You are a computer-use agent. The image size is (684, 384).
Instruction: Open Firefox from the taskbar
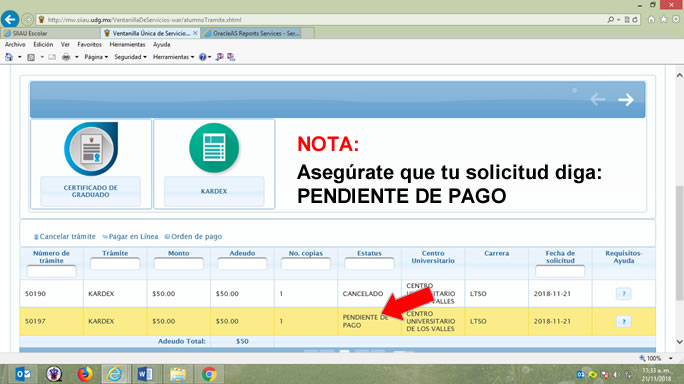point(85,374)
